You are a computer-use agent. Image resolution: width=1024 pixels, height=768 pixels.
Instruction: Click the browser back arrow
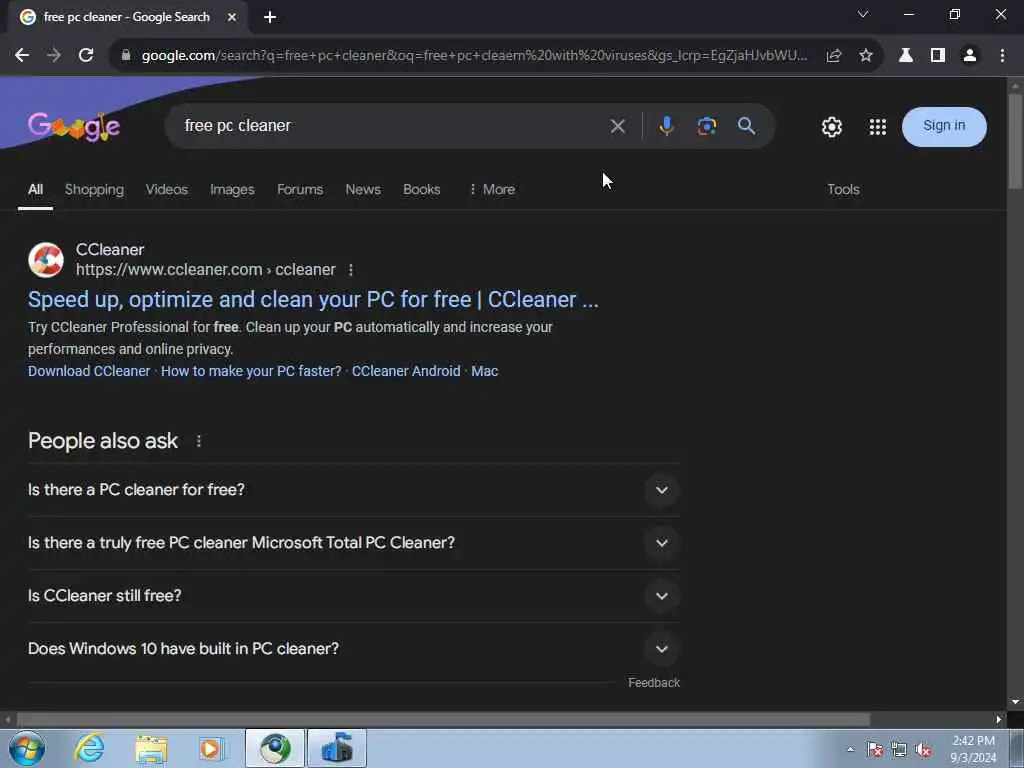[x=22, y=56]
